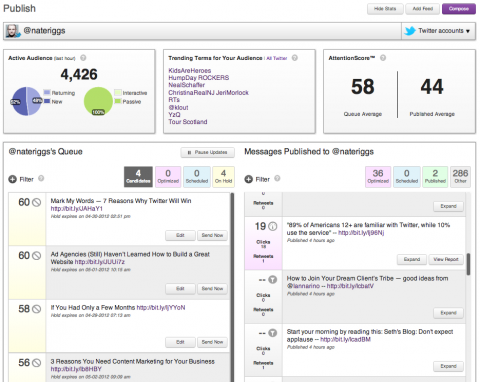The height and width of the screenshot is (382, 480).
Task: Open the Mark My Words bit.ly link
Action: tap(77, 209)
